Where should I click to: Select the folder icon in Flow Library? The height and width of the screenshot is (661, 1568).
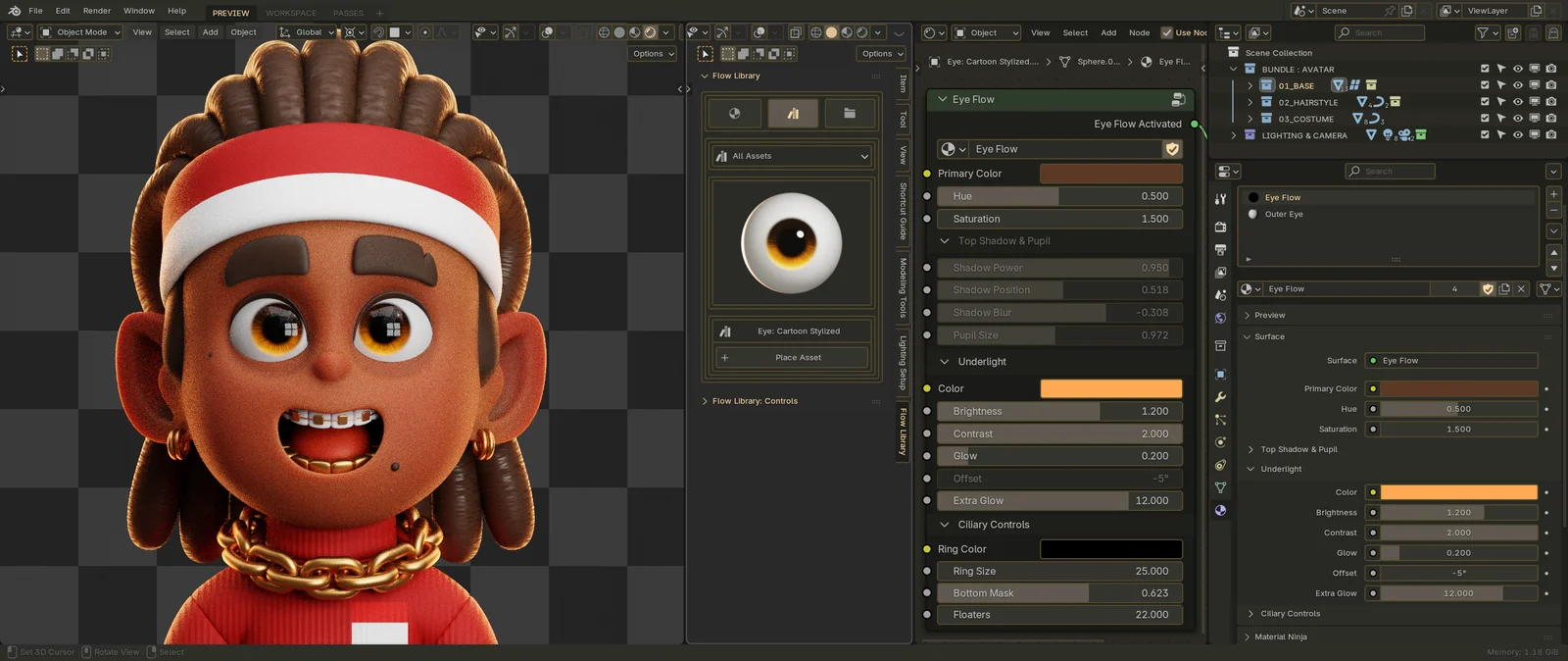(850, 114)
